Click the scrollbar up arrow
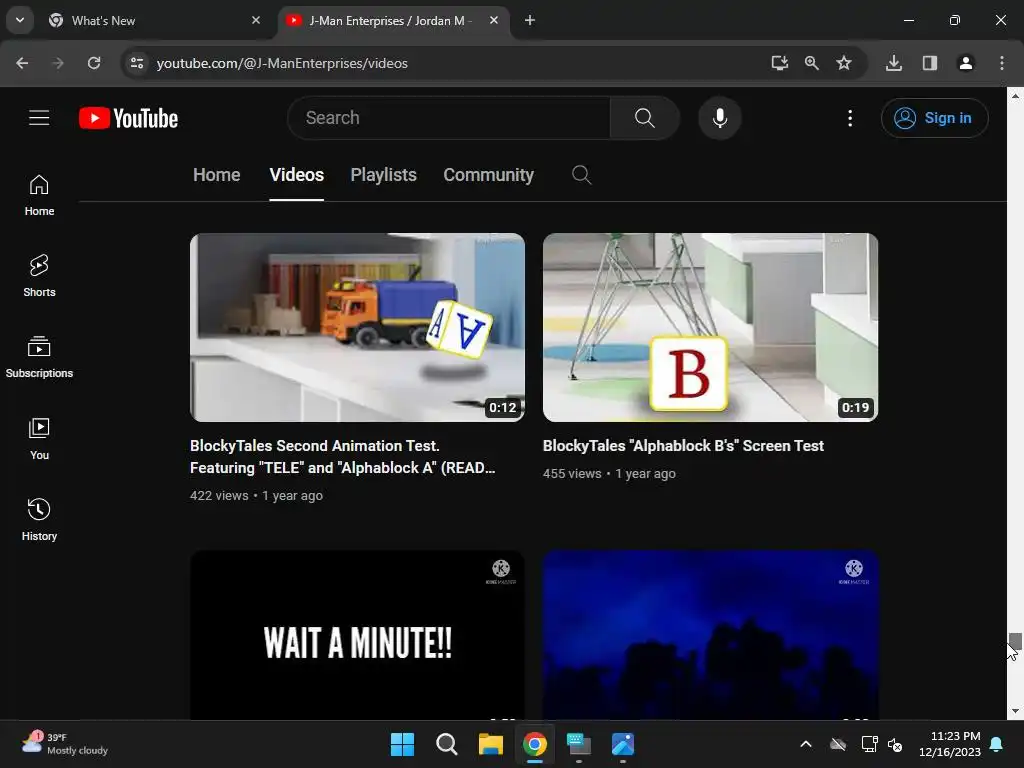The height and width of the screenshot is (768, 1024). tap(1015, 95)
